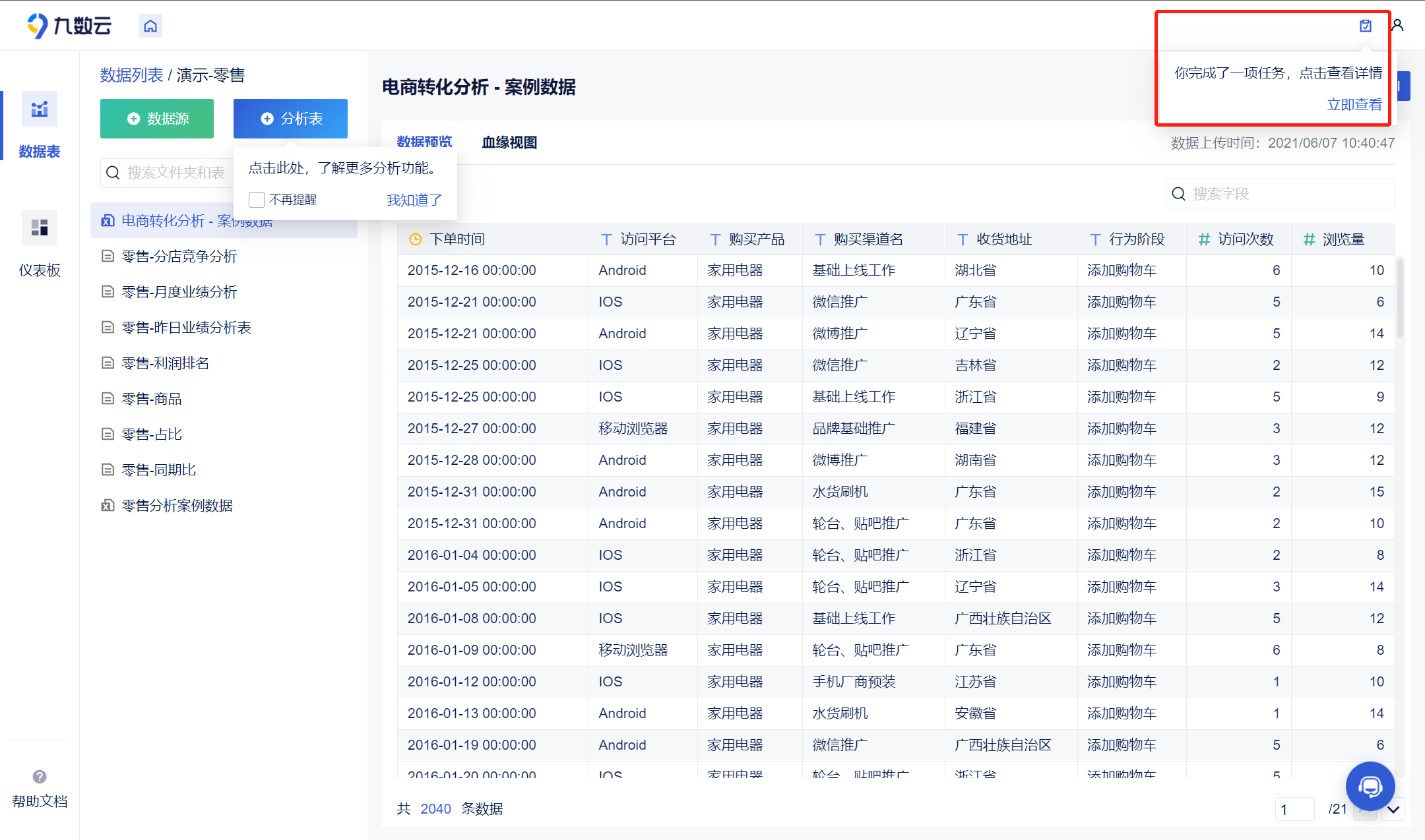Switch to the 血缘视图 tab
The width and height of the screenshot is (1425, 840).
pyautogui.click(x=509, y=142)
